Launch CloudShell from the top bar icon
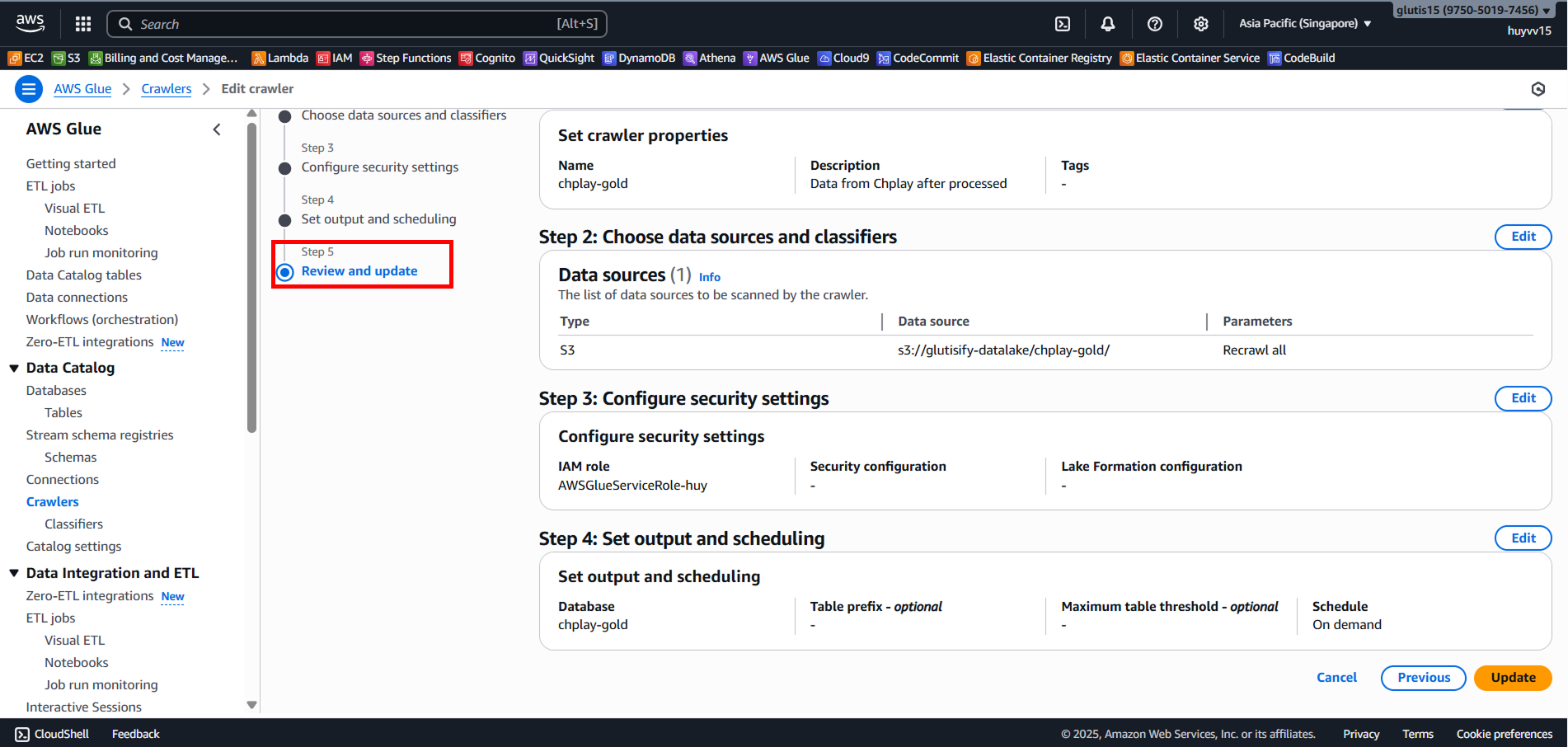The width and height of the screenshot is (1568, 747). [x=1063, y=24]
